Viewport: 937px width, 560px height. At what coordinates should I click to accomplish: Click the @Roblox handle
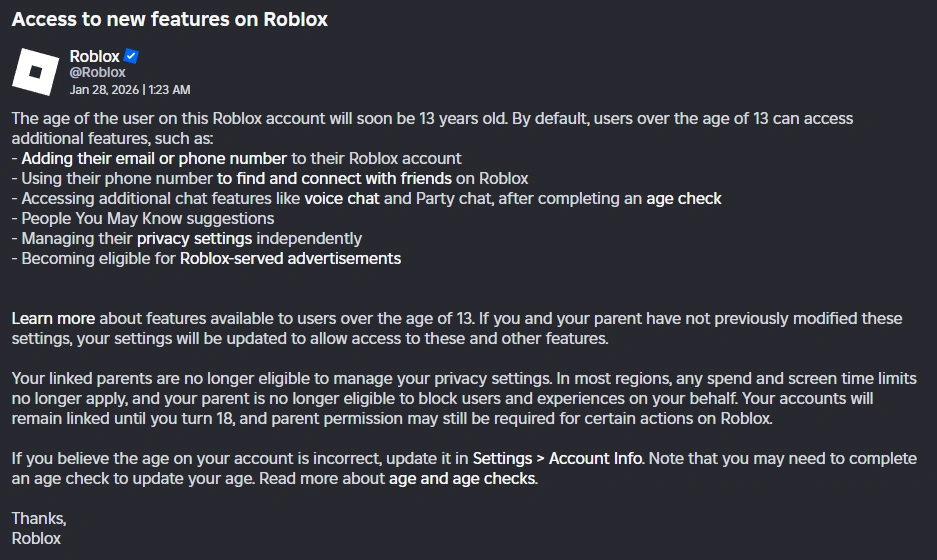(97, 72)
